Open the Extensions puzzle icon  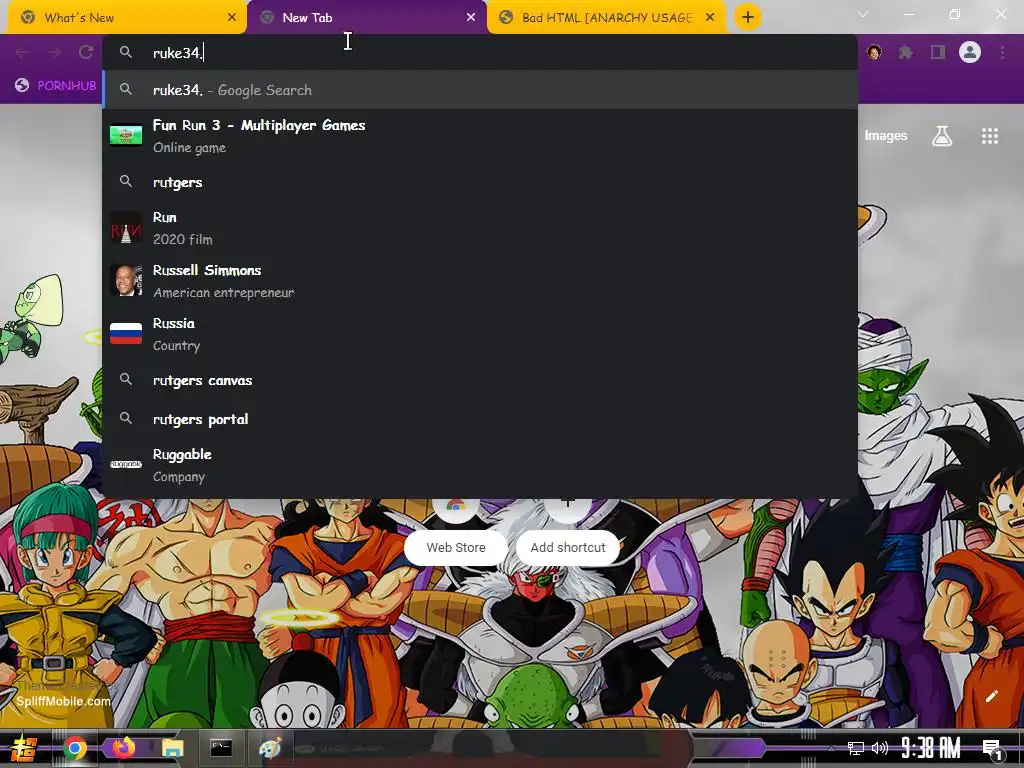point(906,52)
